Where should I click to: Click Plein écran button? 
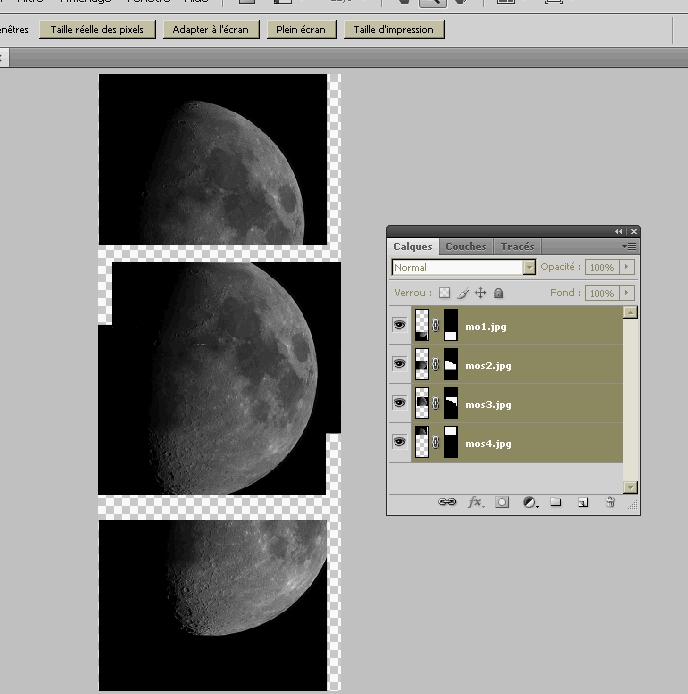pyautogui.click(x=301, y=30)
